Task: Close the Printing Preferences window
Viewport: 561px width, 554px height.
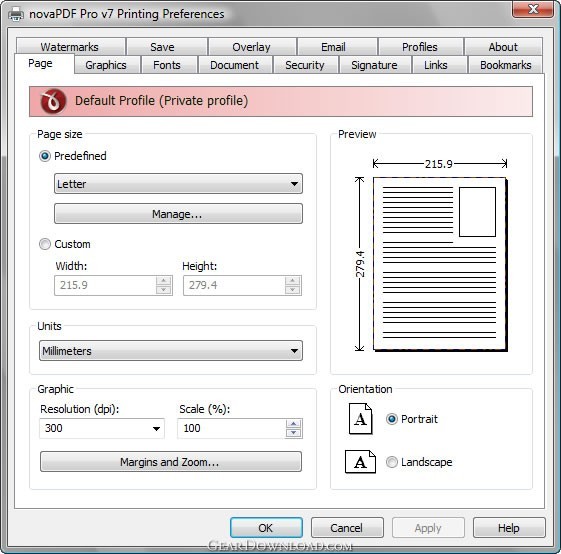Action: pyautogui.click(x=533, y=9)
